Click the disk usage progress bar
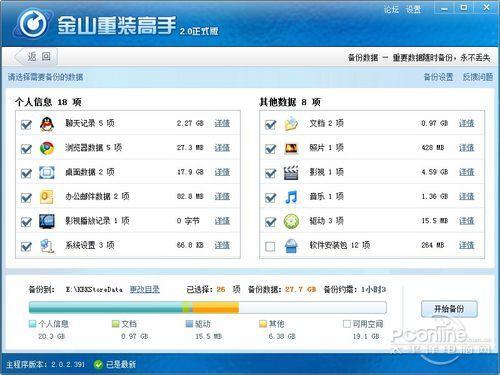Image resolution: width=500 pixels, height=375 pixels. tap(208, 307)
